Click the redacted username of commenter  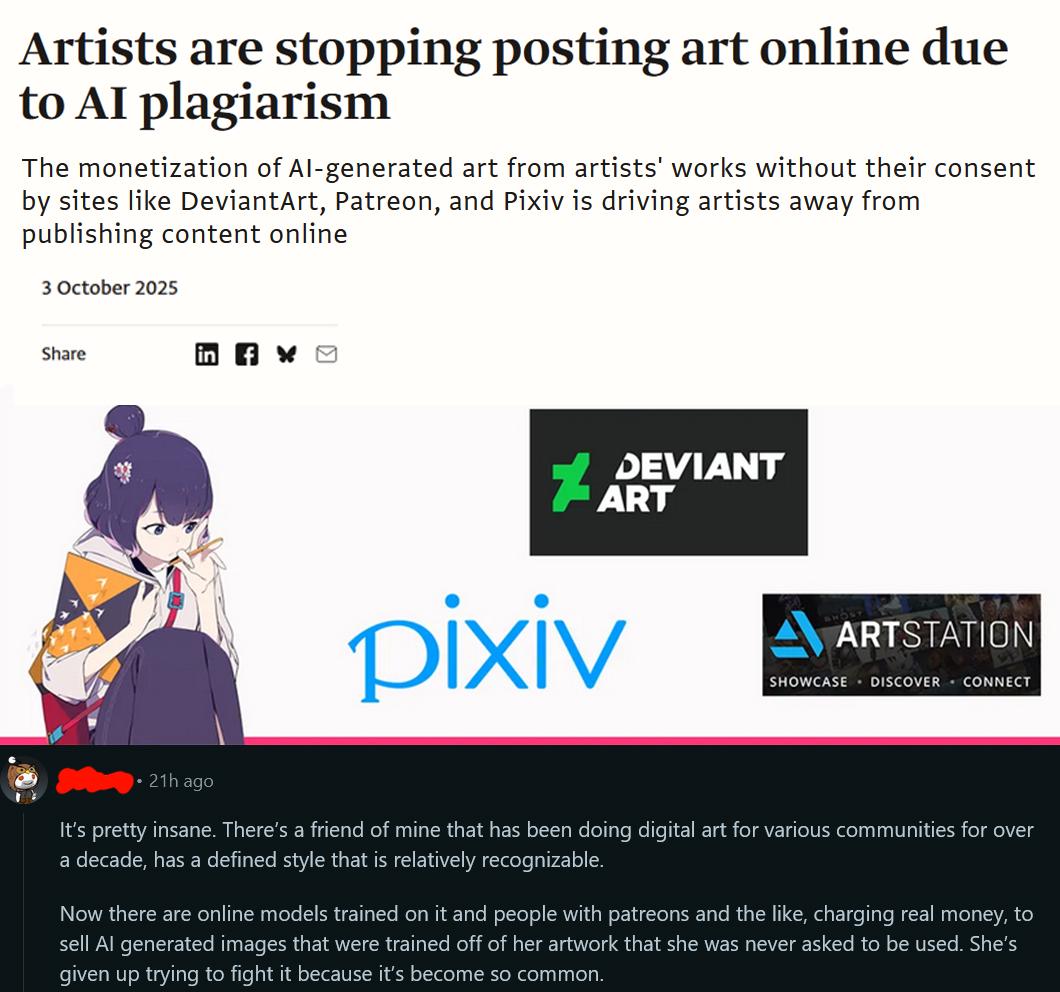pos(94,780)
